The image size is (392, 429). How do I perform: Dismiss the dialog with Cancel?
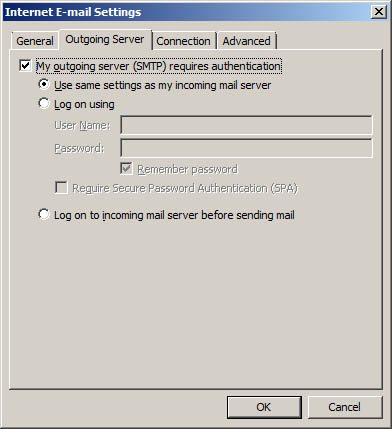tap(344, 407)
